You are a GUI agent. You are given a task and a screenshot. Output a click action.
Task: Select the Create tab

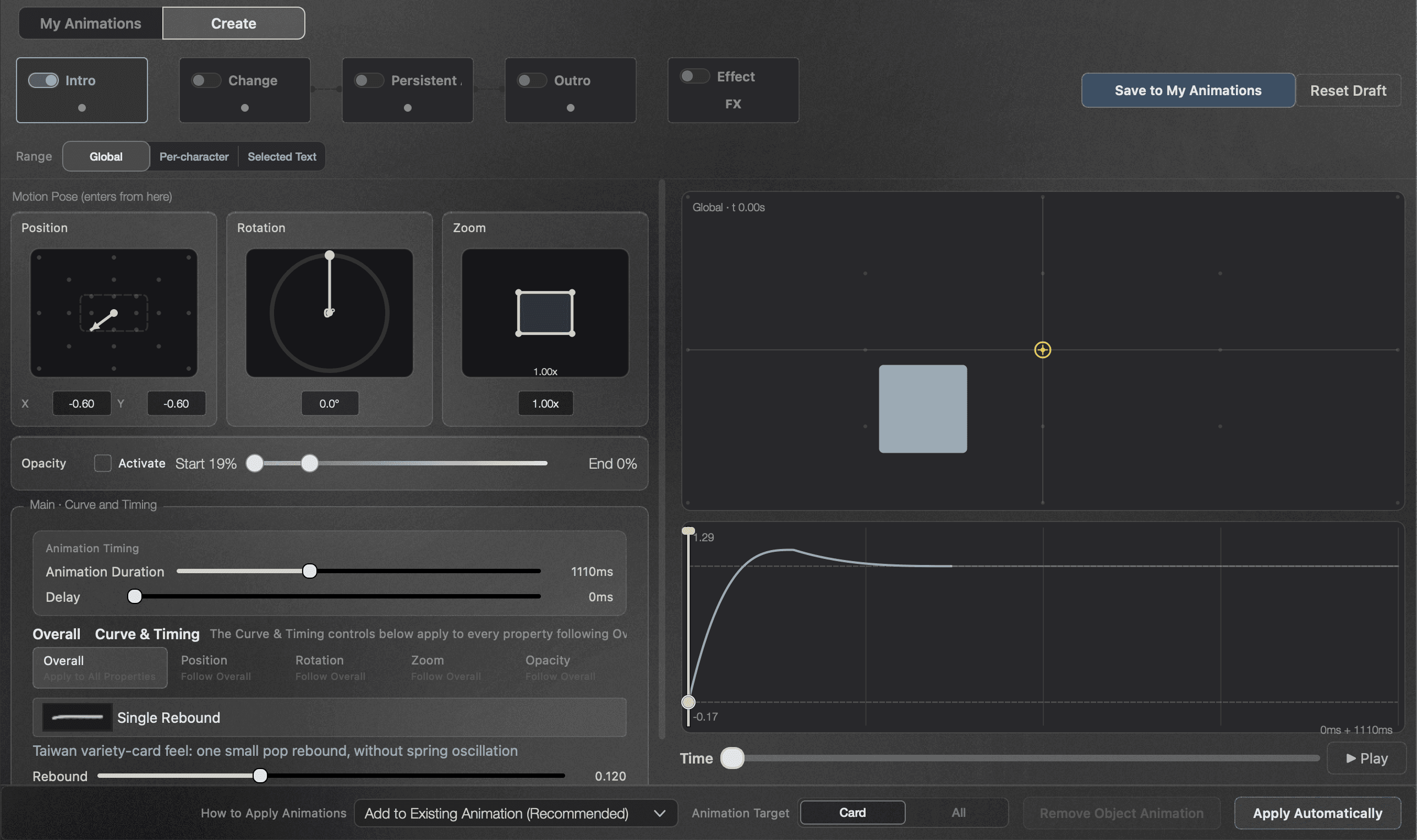click(233, 23)
